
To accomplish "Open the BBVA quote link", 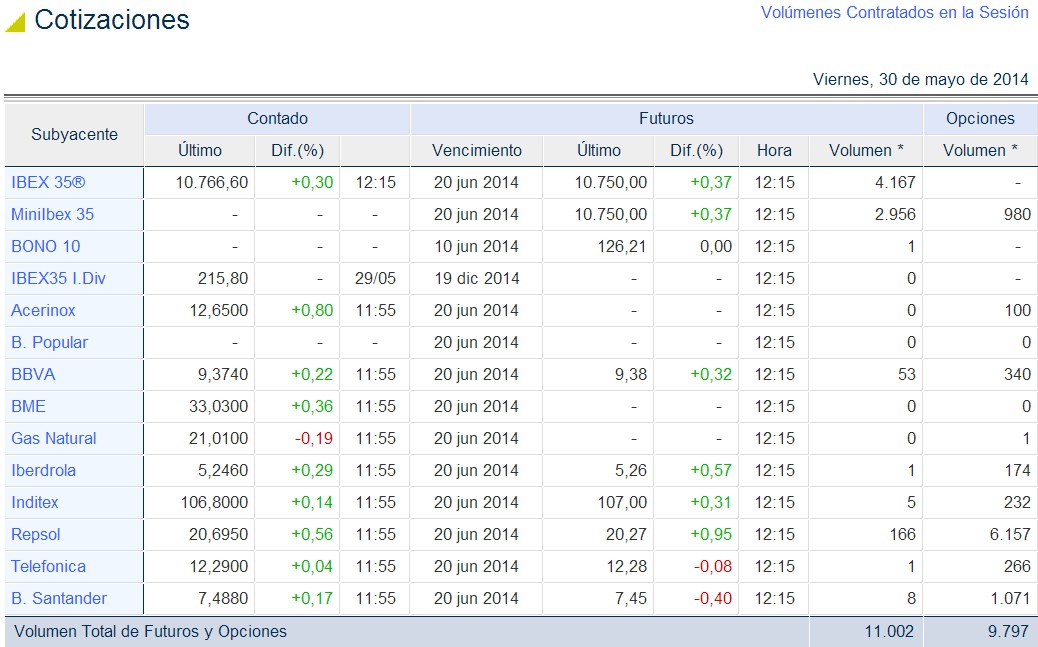I will coord(33,374).
